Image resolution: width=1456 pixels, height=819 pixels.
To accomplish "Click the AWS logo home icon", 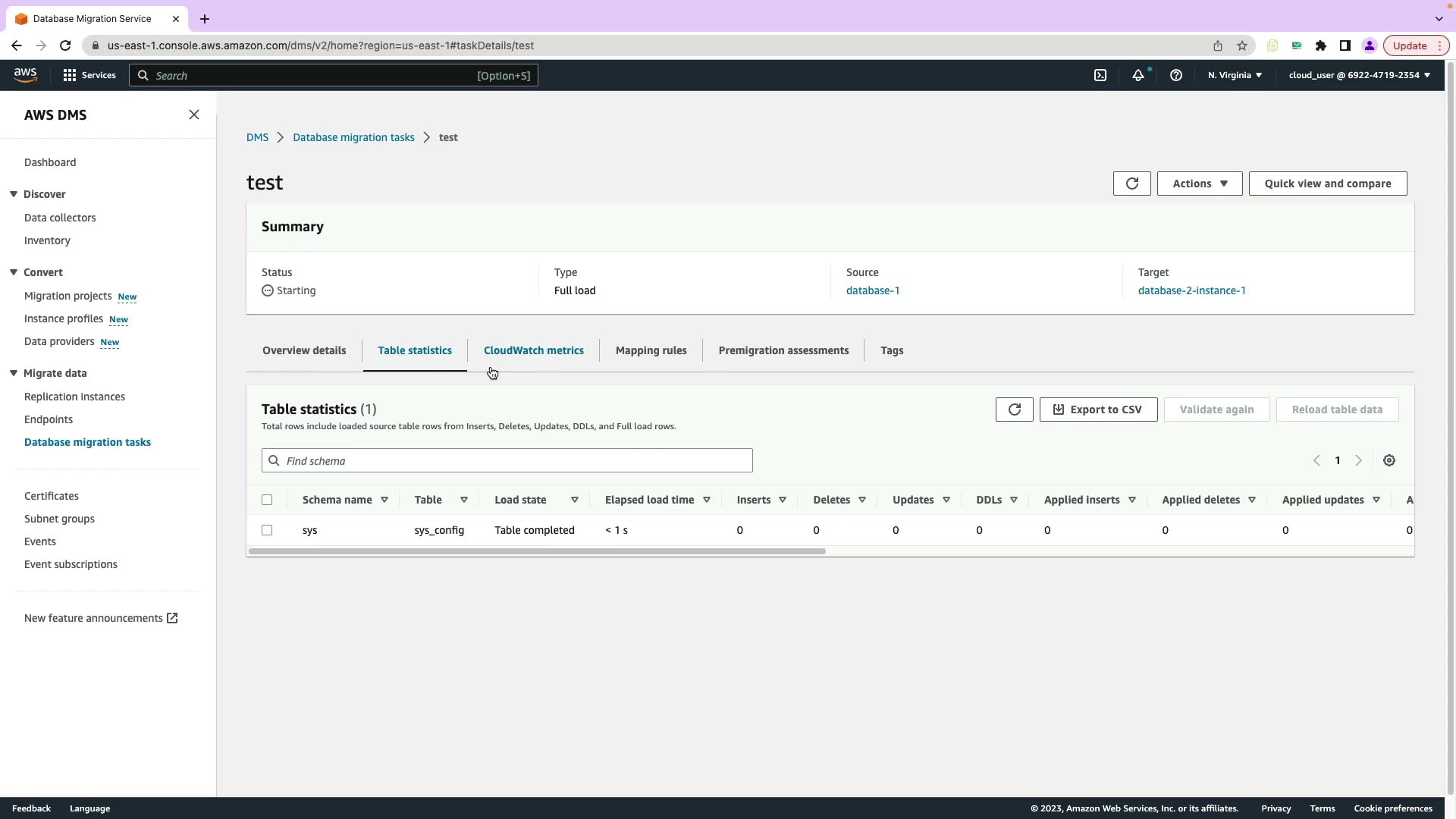I will [25, 74].
